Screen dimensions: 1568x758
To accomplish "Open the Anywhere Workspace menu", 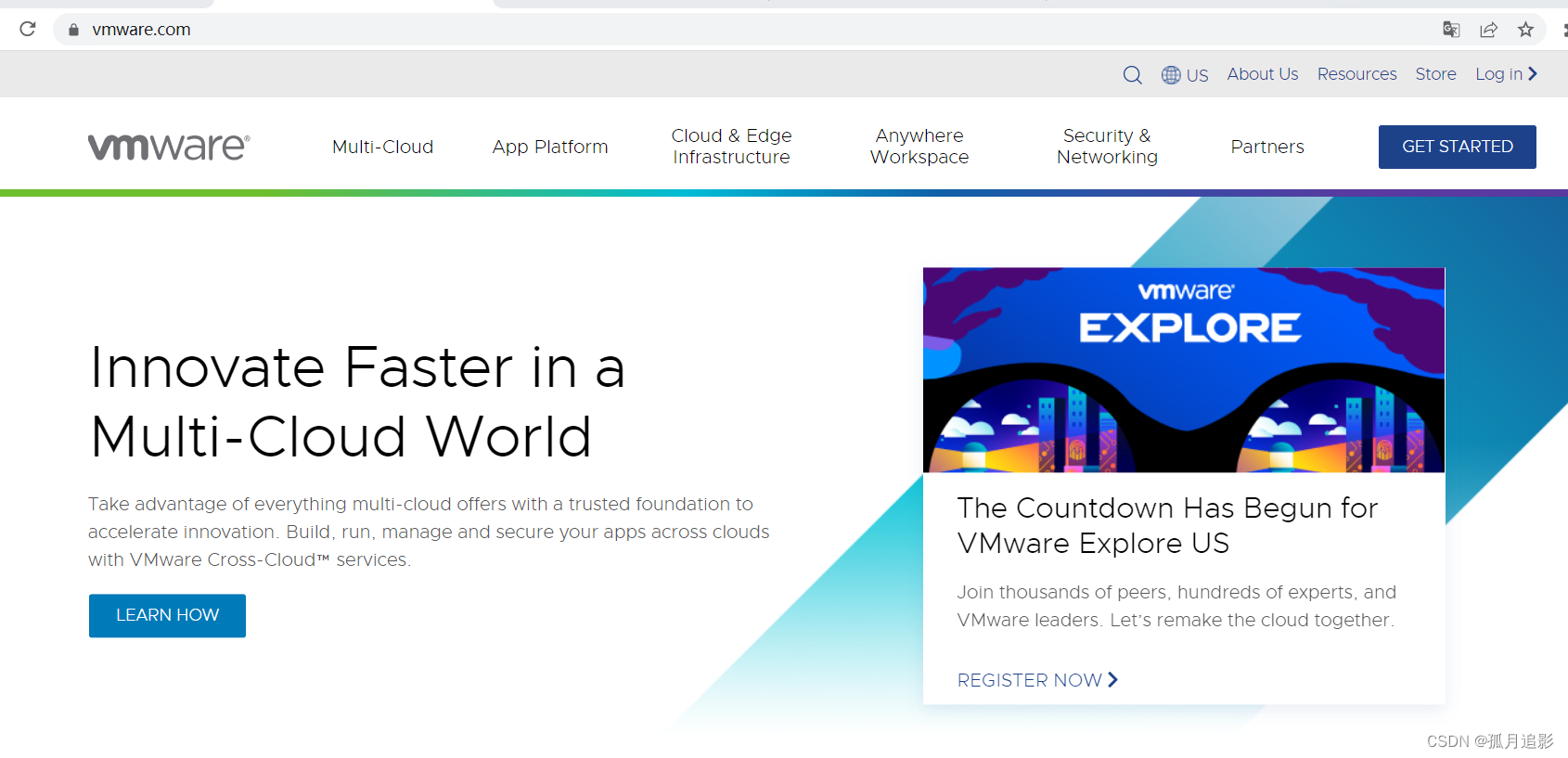I will 919,147.
